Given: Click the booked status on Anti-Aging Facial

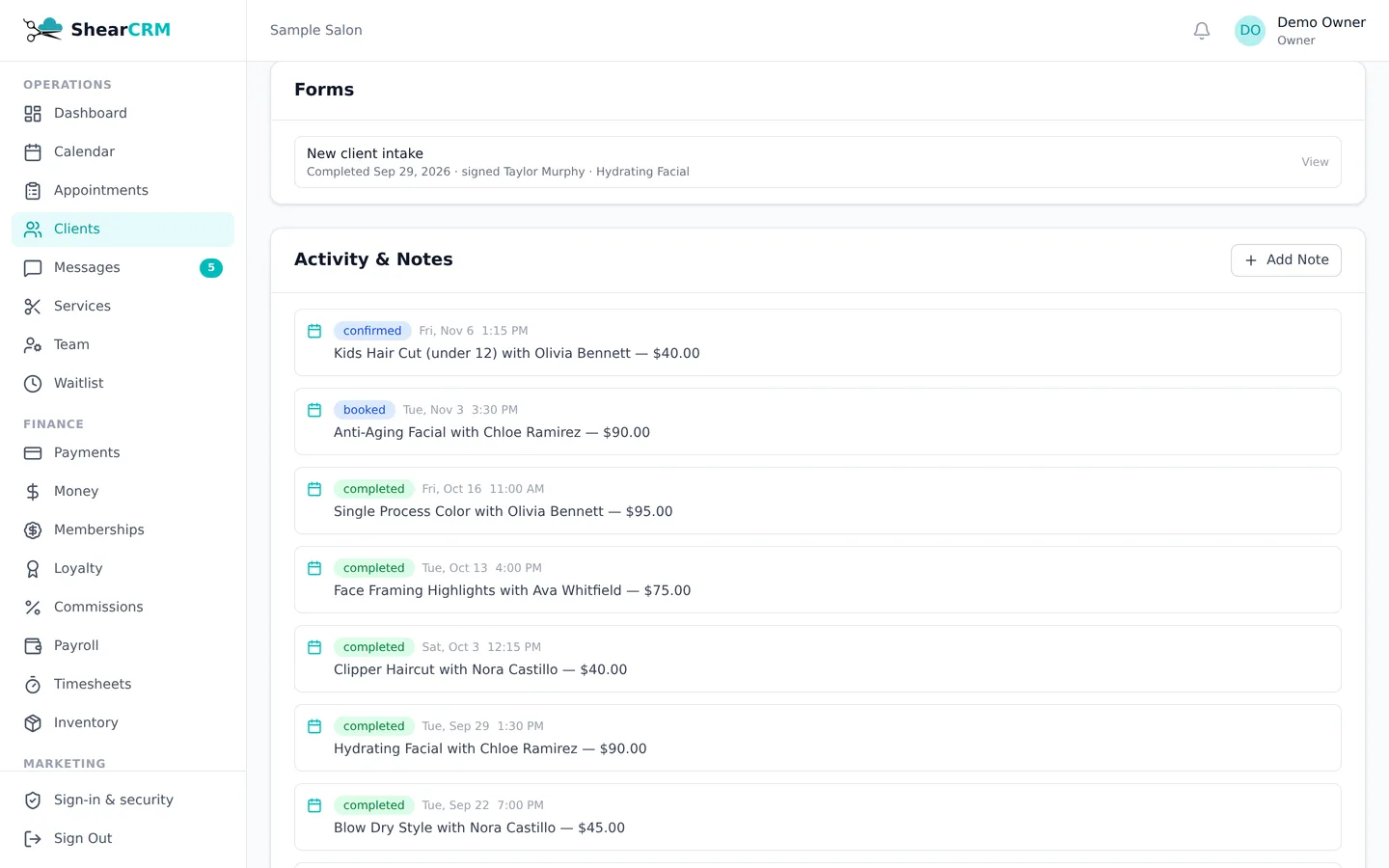Looking at the screenshot, I should 365,410.
